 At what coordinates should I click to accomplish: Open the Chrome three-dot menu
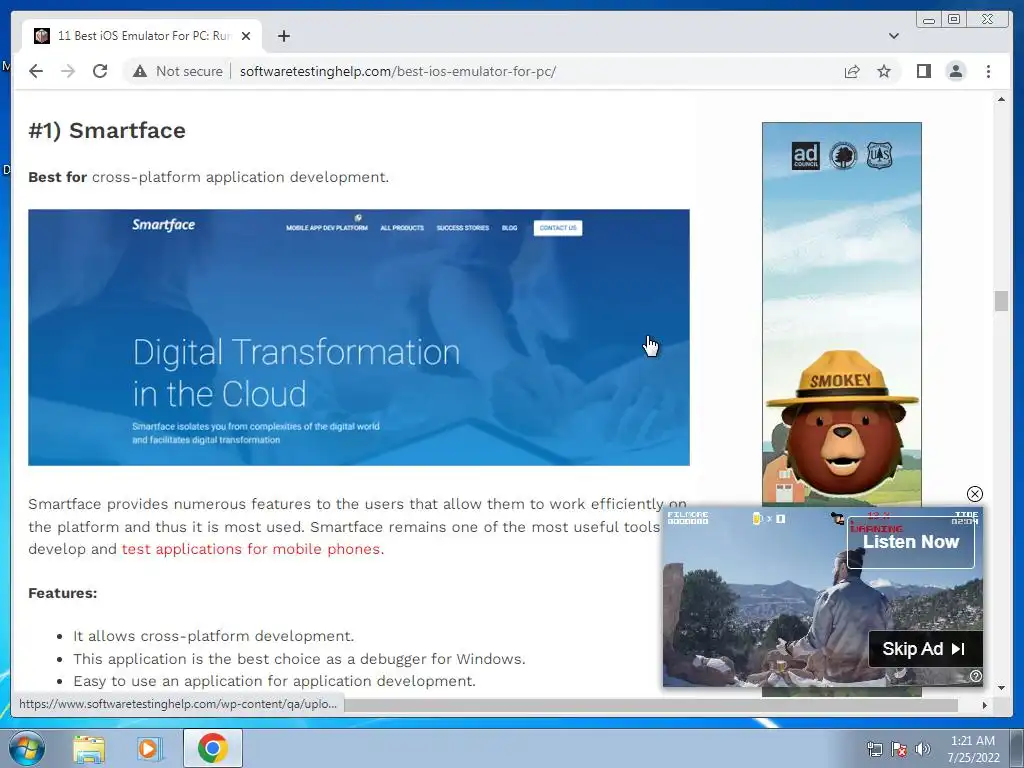pos(988,71)
